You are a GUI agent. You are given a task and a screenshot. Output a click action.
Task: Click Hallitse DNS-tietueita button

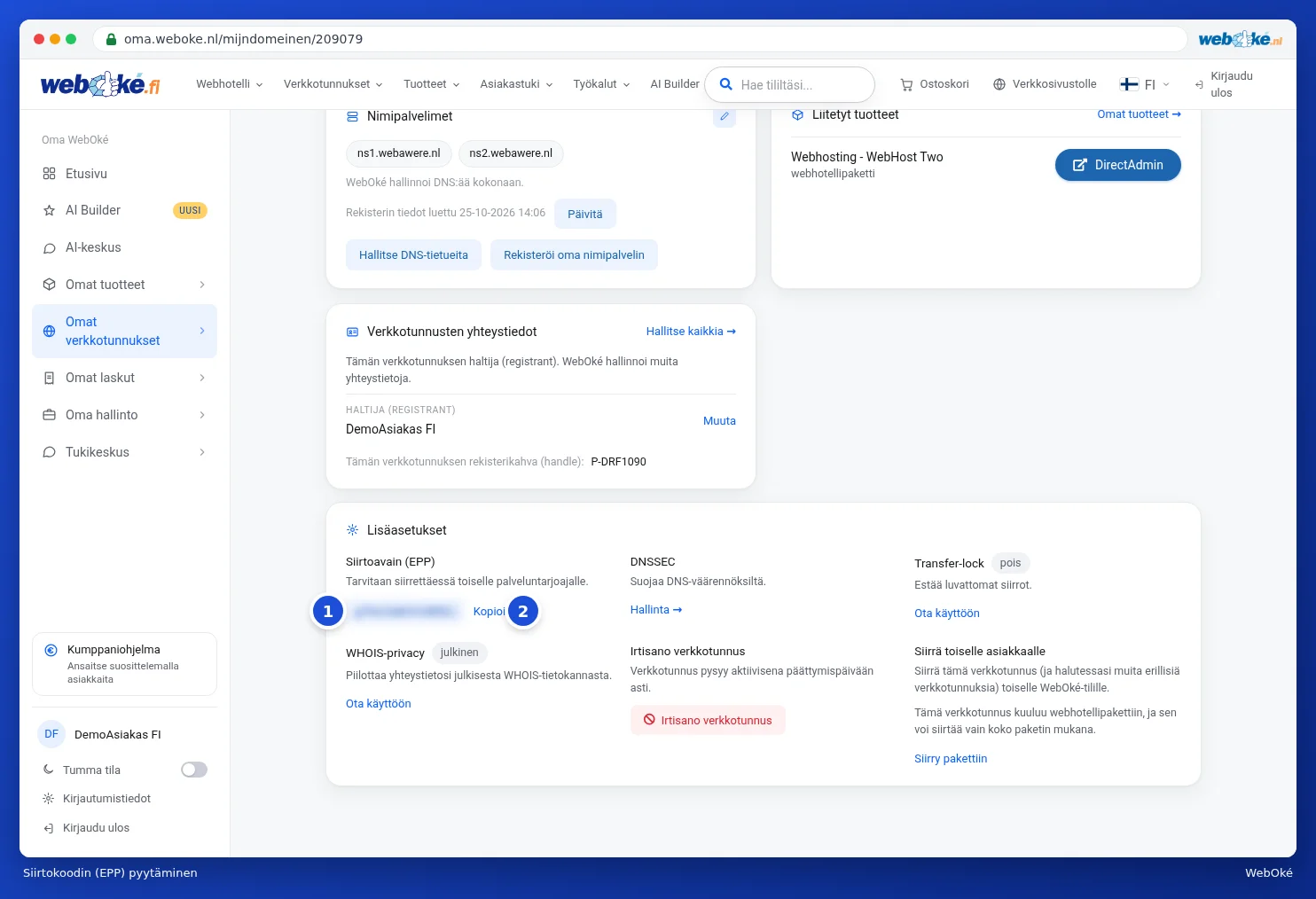pos(413,254)
